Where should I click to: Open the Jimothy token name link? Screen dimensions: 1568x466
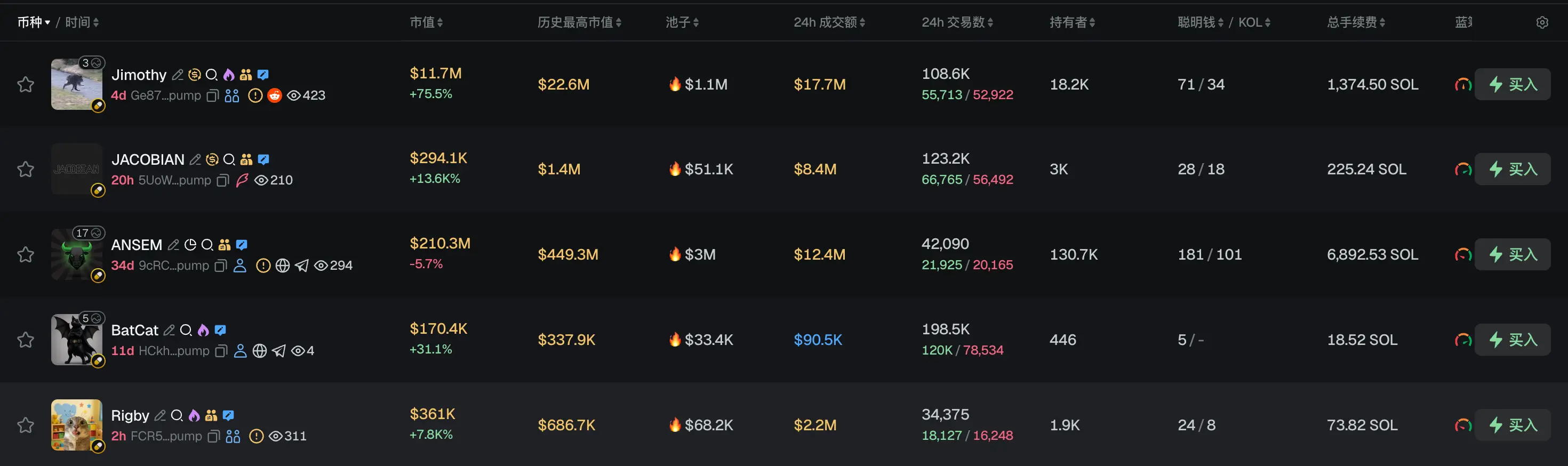[x=139, y=75]
